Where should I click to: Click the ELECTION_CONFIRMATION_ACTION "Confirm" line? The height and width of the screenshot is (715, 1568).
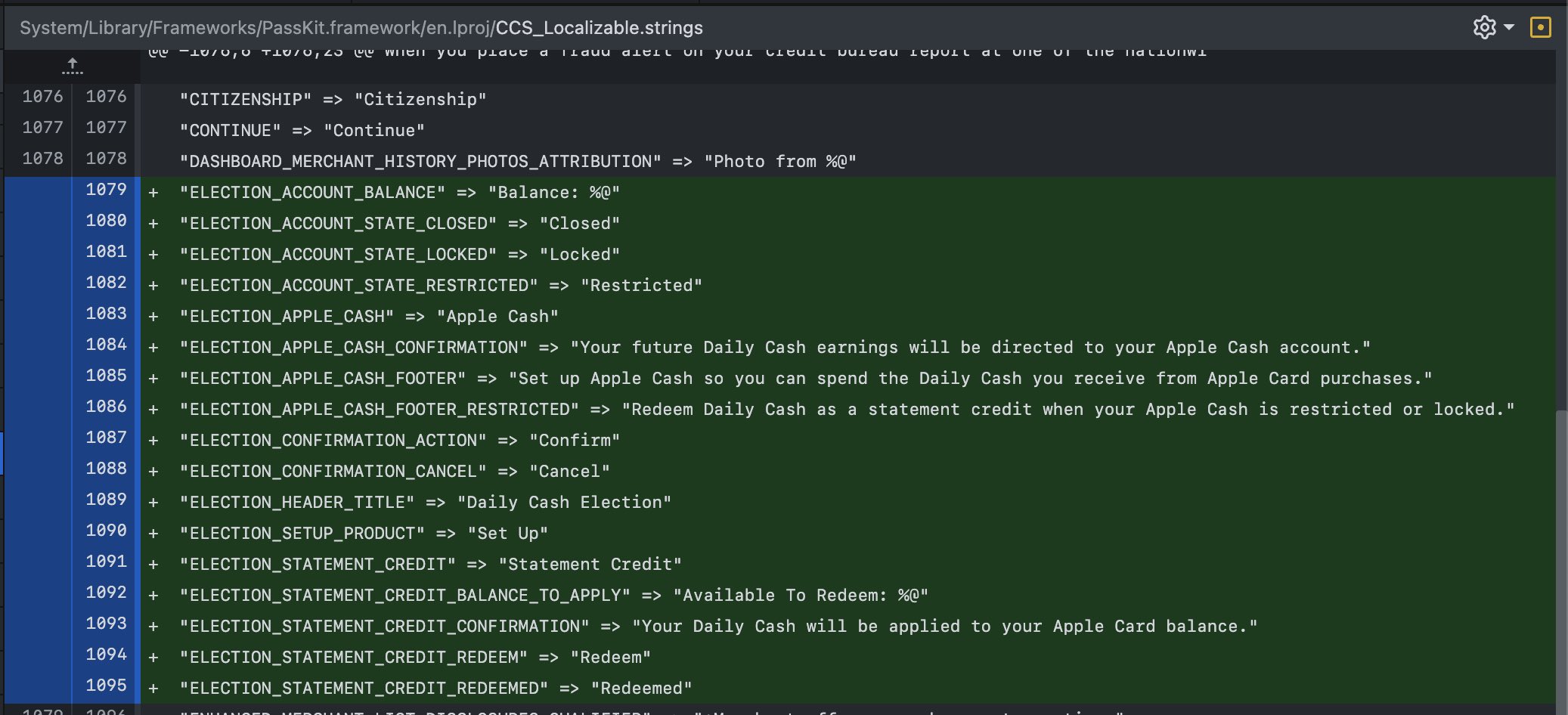(x=399, y=440)
